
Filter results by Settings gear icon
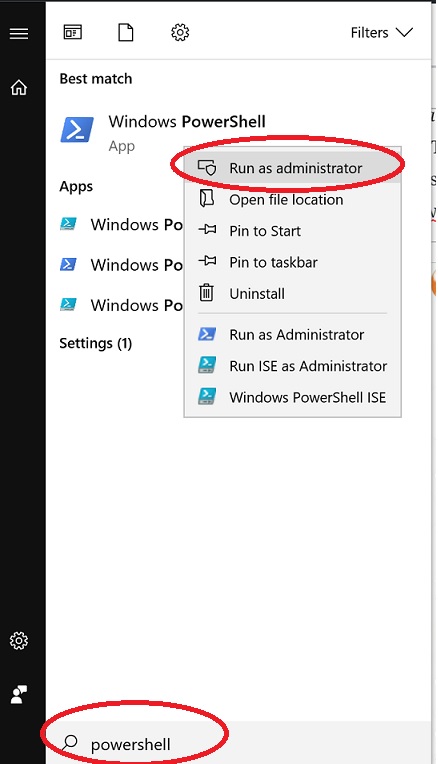click(x=180, y=33)
